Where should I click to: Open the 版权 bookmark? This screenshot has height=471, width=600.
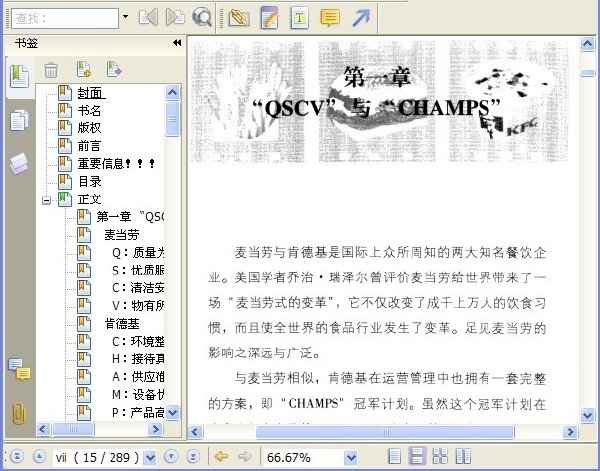click(x=89, y=128)
